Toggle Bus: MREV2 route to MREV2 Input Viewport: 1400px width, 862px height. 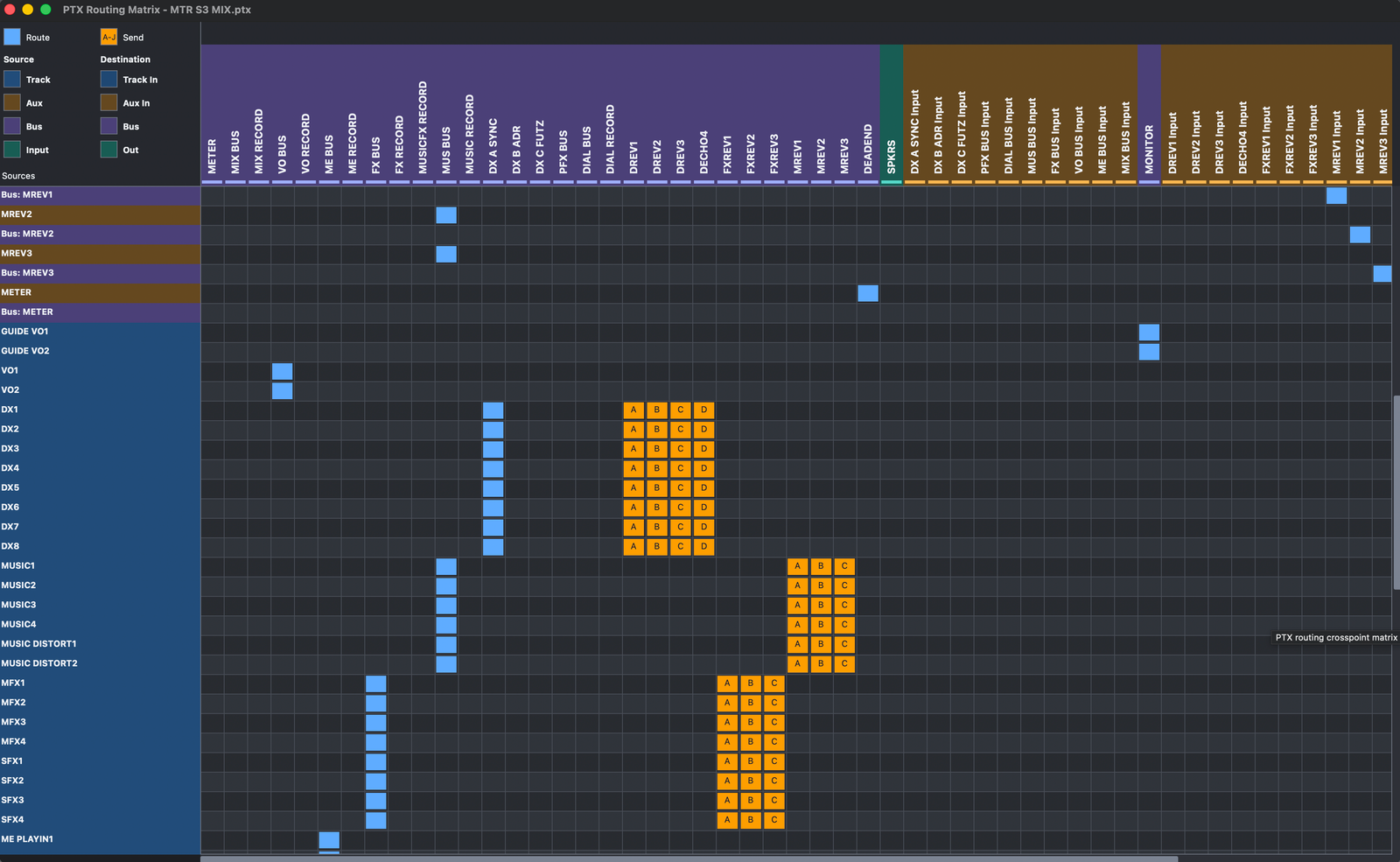click(1360, 235)
